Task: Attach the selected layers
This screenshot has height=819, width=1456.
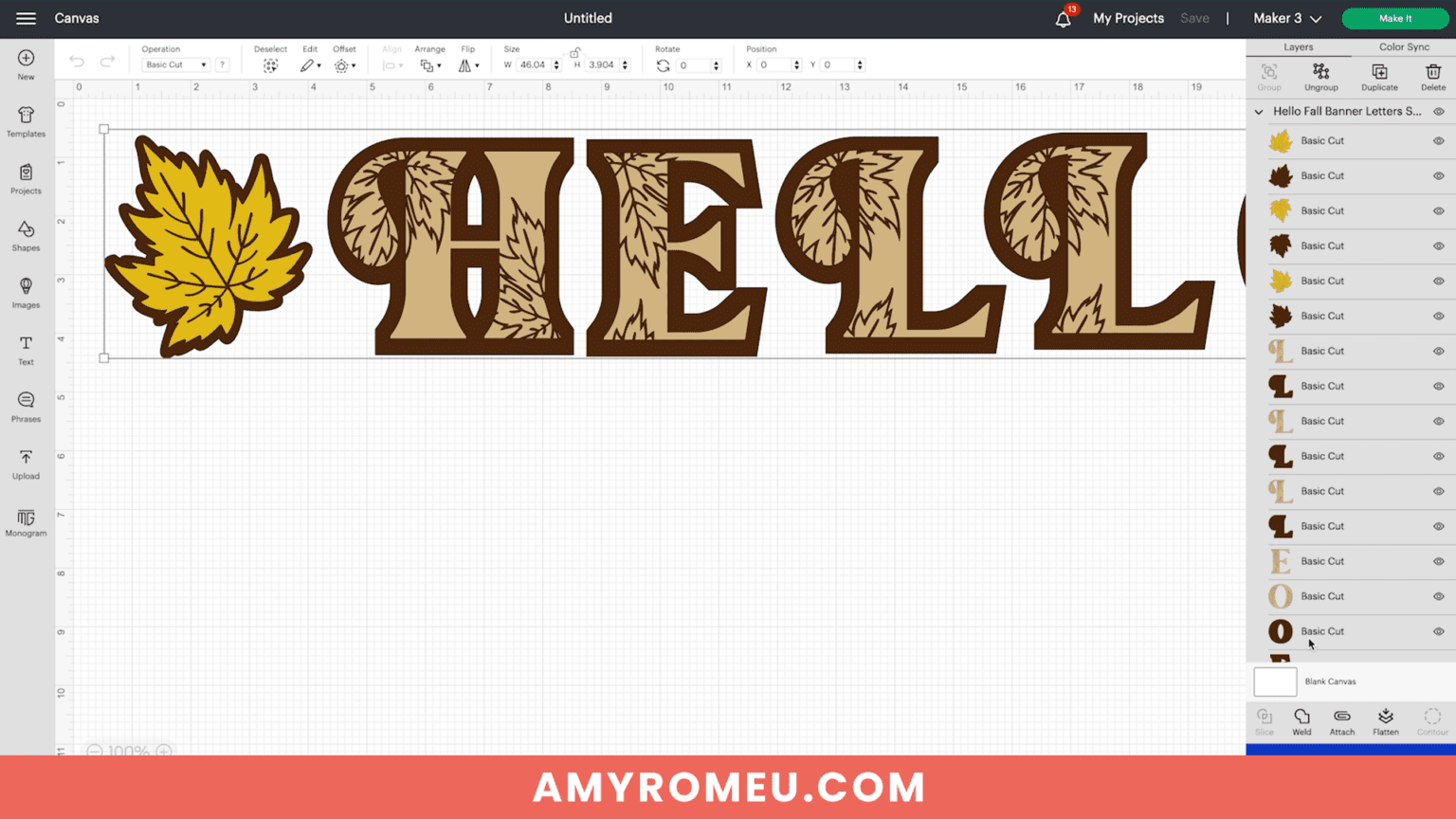Action: (1341, 720)
